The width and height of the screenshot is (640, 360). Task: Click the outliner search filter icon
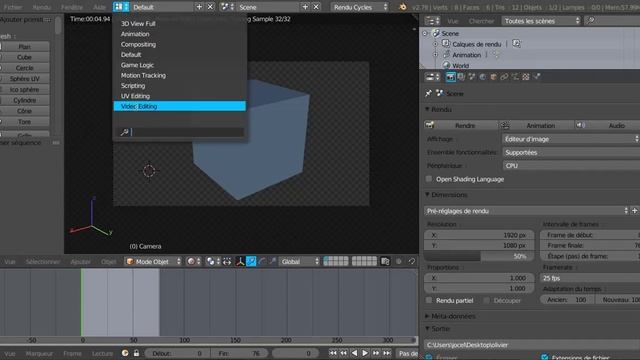[x=590, y=20]
